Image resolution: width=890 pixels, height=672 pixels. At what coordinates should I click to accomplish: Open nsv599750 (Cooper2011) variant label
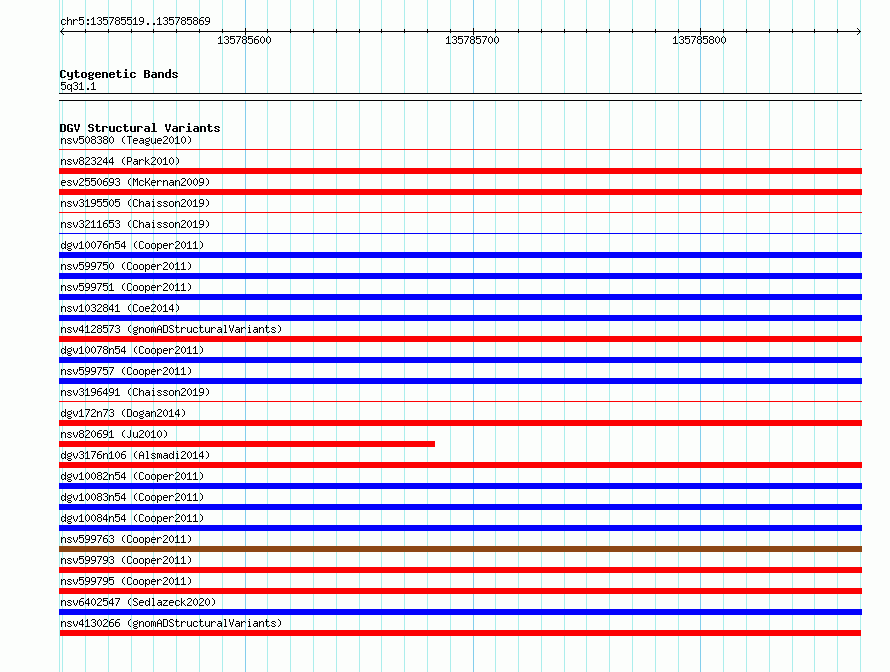pyautogui.click(x=126, y=266)
